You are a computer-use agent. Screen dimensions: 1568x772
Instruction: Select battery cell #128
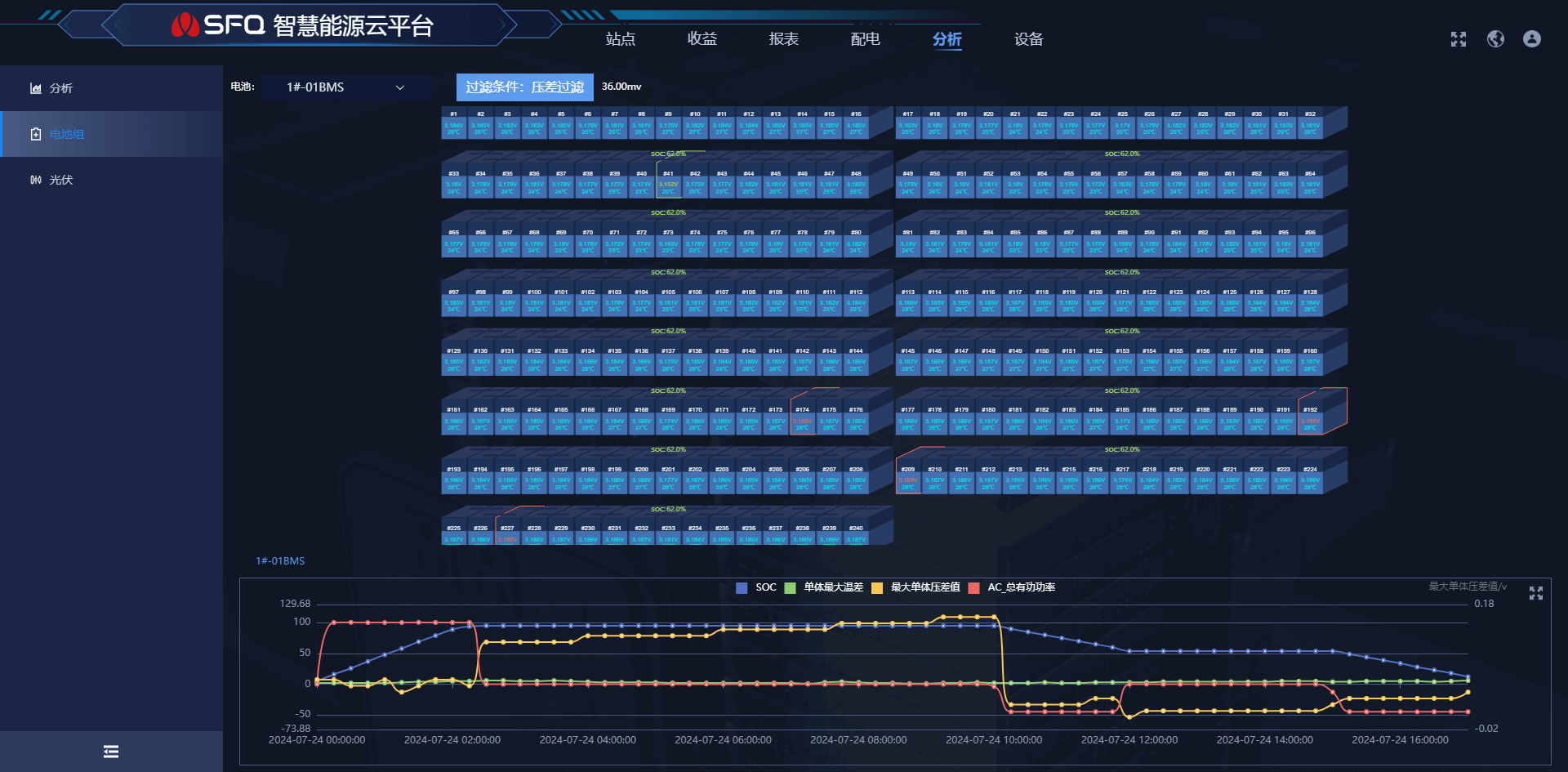pos(1310,301)
